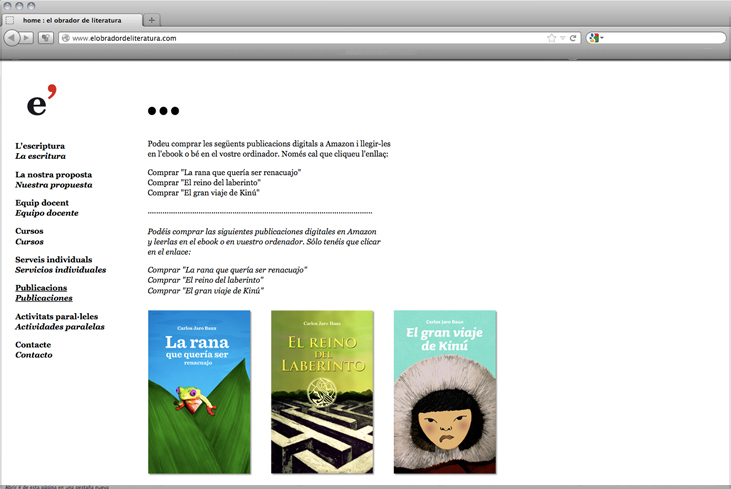Screen dimensions: 731x489
Task: Click the El Reino del Laberinto book cover
Action: pyautogui.click(x=322, y=392)
